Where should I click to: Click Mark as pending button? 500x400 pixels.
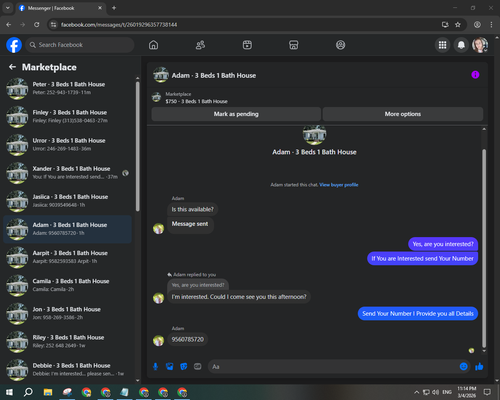point(236,114)
